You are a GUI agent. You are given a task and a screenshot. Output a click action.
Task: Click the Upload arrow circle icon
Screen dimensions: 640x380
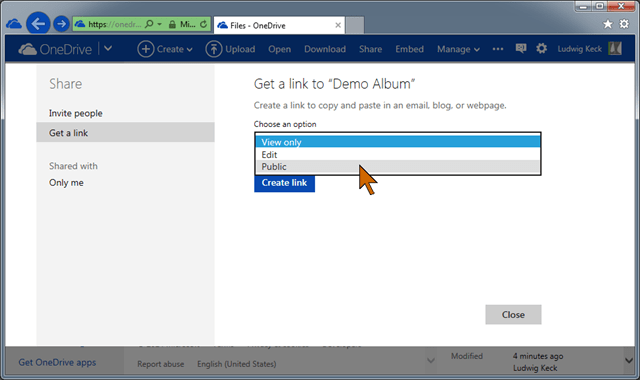pos(213,49)
